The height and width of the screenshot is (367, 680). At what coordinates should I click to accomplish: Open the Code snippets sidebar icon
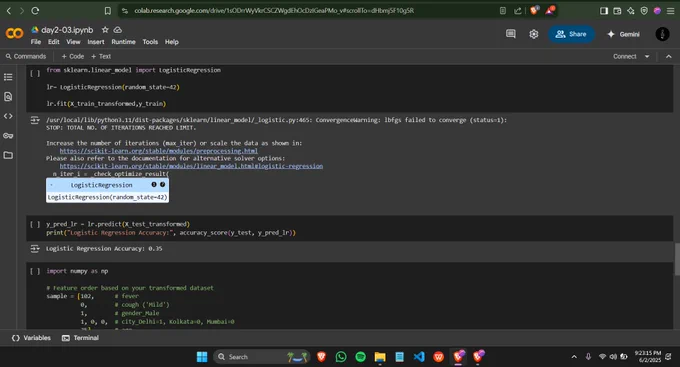point(8,116)
